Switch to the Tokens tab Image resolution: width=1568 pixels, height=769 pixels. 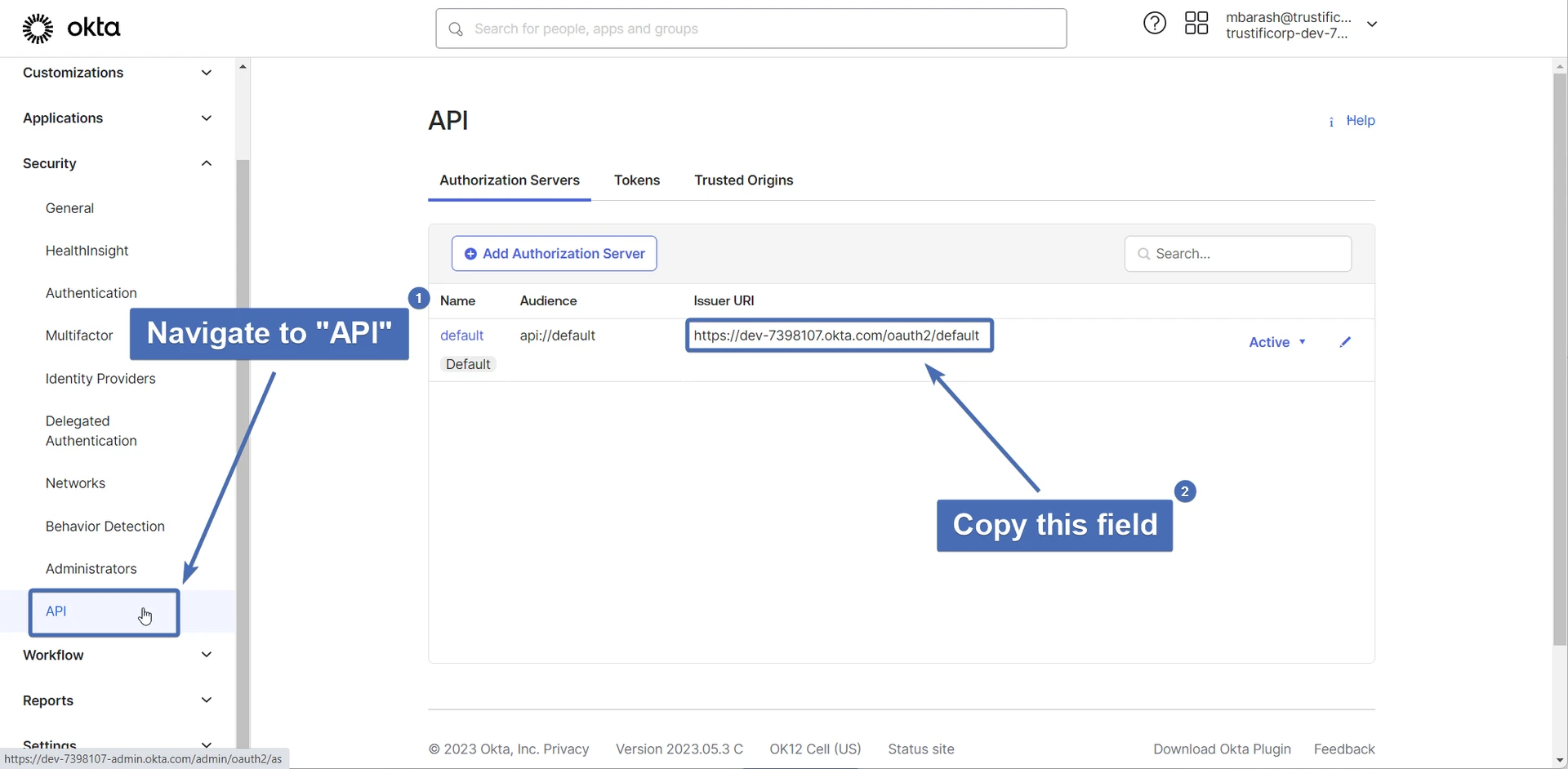(x=636, y=180)
